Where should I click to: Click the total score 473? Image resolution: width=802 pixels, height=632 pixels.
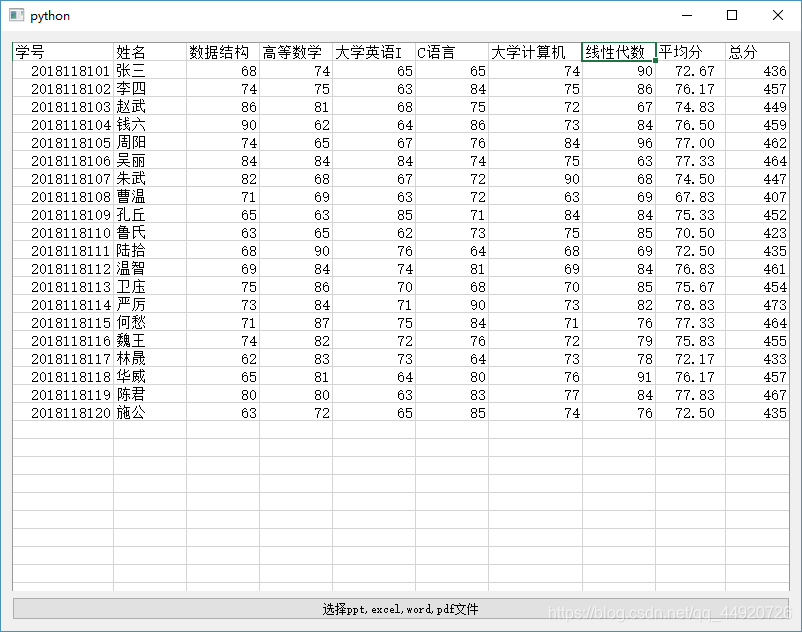(758, 304)
